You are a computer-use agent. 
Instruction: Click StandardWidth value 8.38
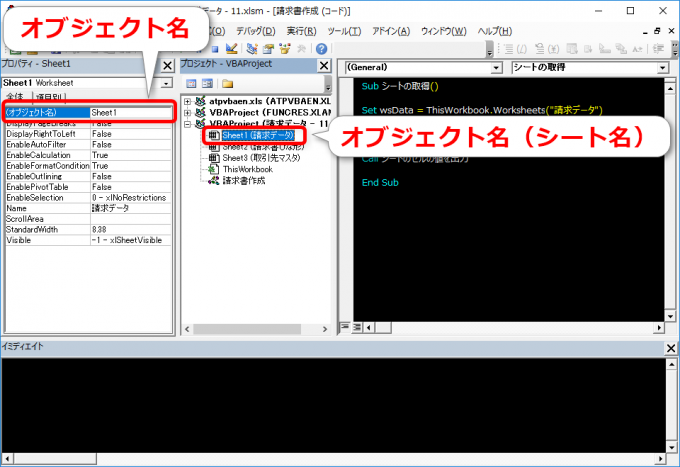coord(131,229)
